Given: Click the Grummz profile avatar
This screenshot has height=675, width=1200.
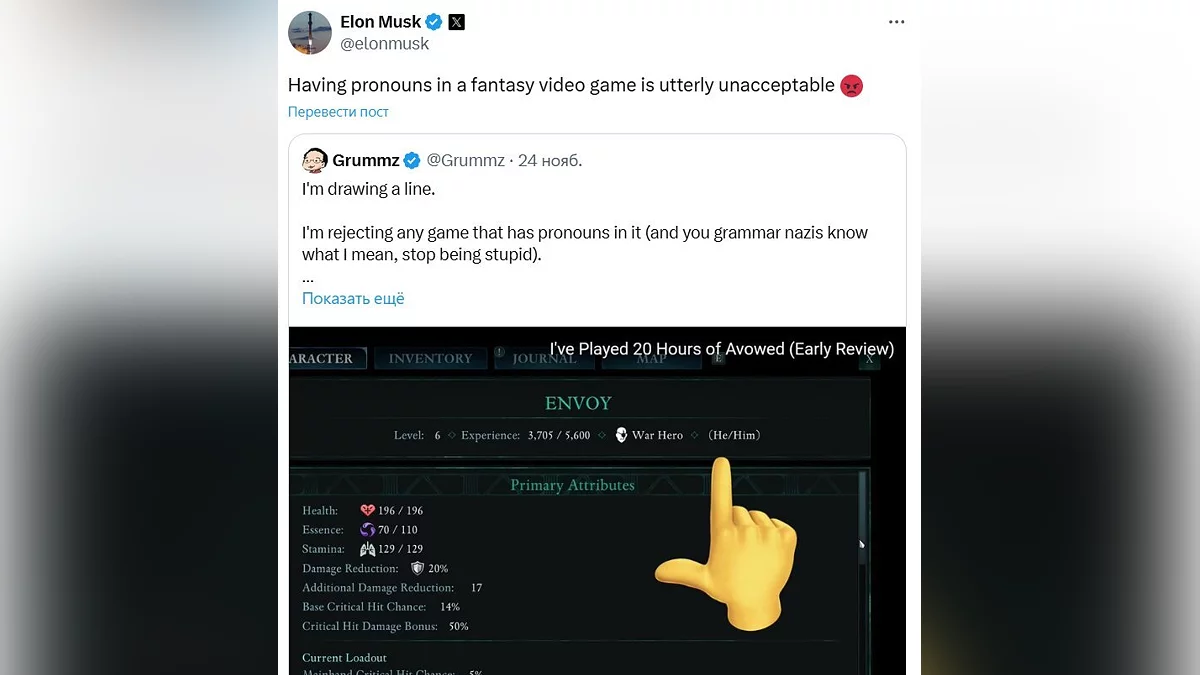Looking at the screenshot, I should coord(315,160).
